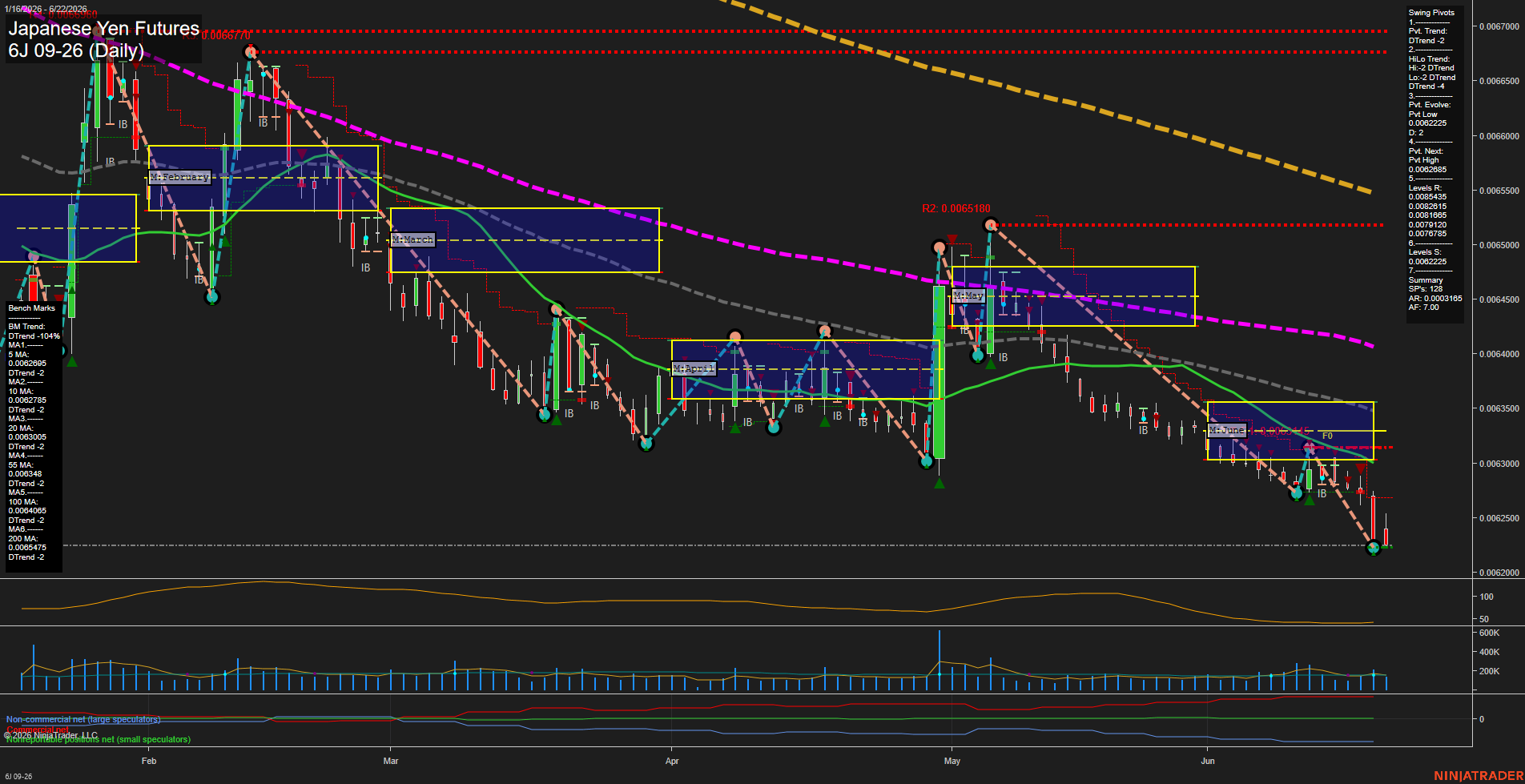This screenshot has height=784, width=1525.
Task: Select the 'M:June' monthly range label
Action: (x=1227, y=430)
